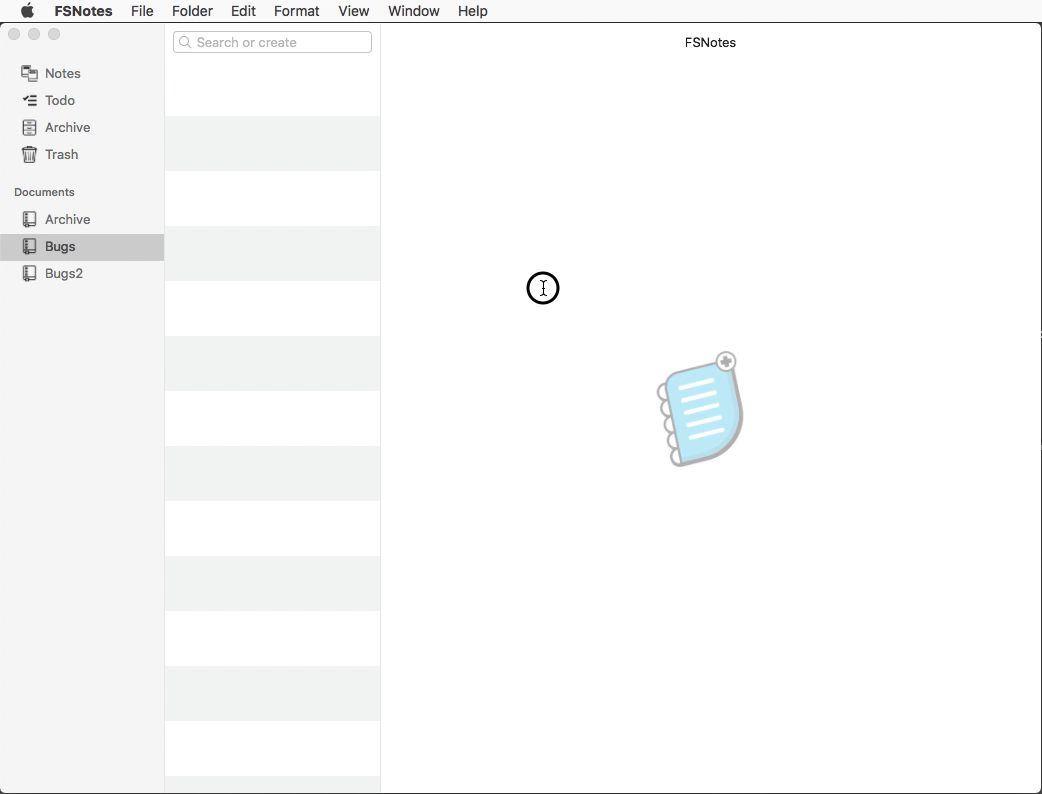
Task: Select the Todo sidebar item
Action: point(82,100)
